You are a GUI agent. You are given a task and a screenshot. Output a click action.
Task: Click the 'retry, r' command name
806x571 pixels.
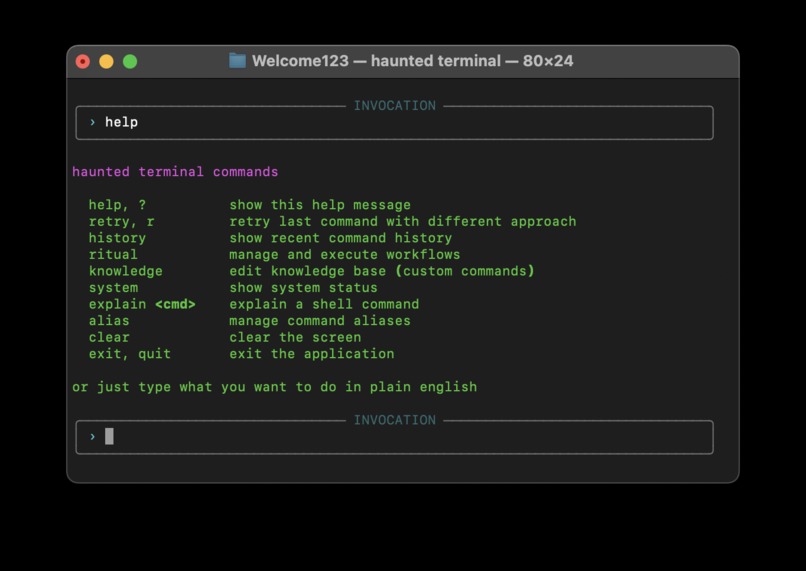point(121,222)
